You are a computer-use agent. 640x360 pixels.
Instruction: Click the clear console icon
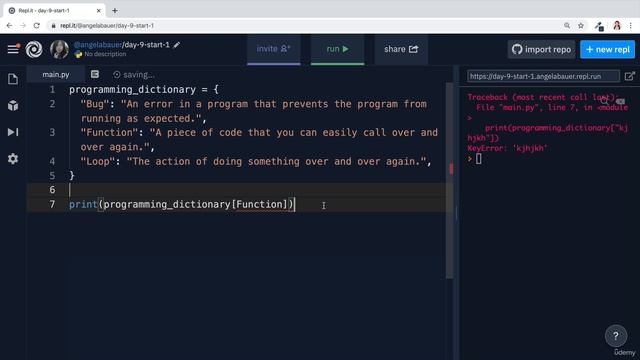coord(620,101)
